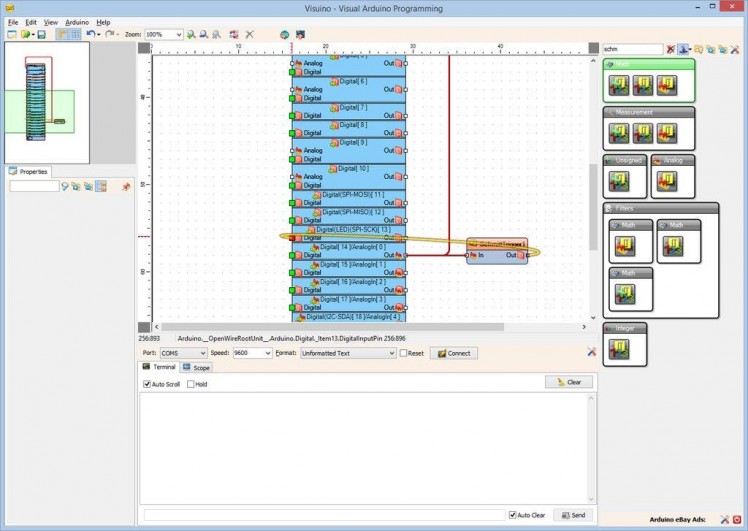748x531 pixels.
Task: Click the component search field containing schm
Action: 632,48
